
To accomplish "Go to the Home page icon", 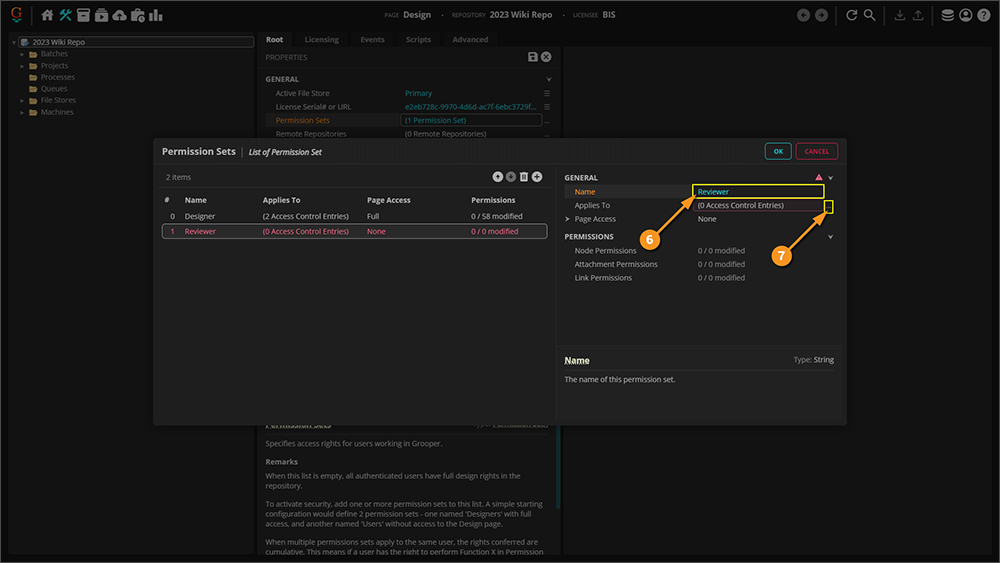I will tap(47, 15).
